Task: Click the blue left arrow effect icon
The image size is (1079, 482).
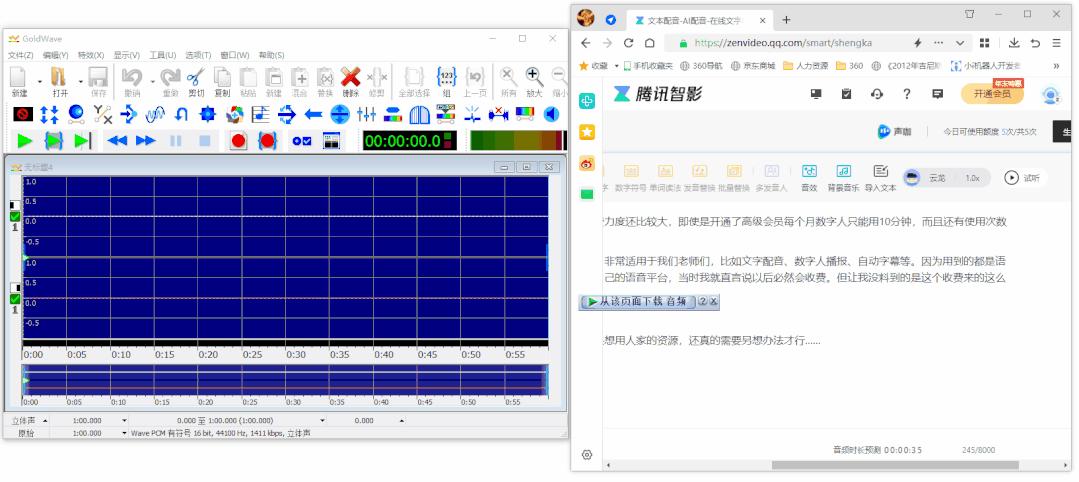Action: (313, 114)
